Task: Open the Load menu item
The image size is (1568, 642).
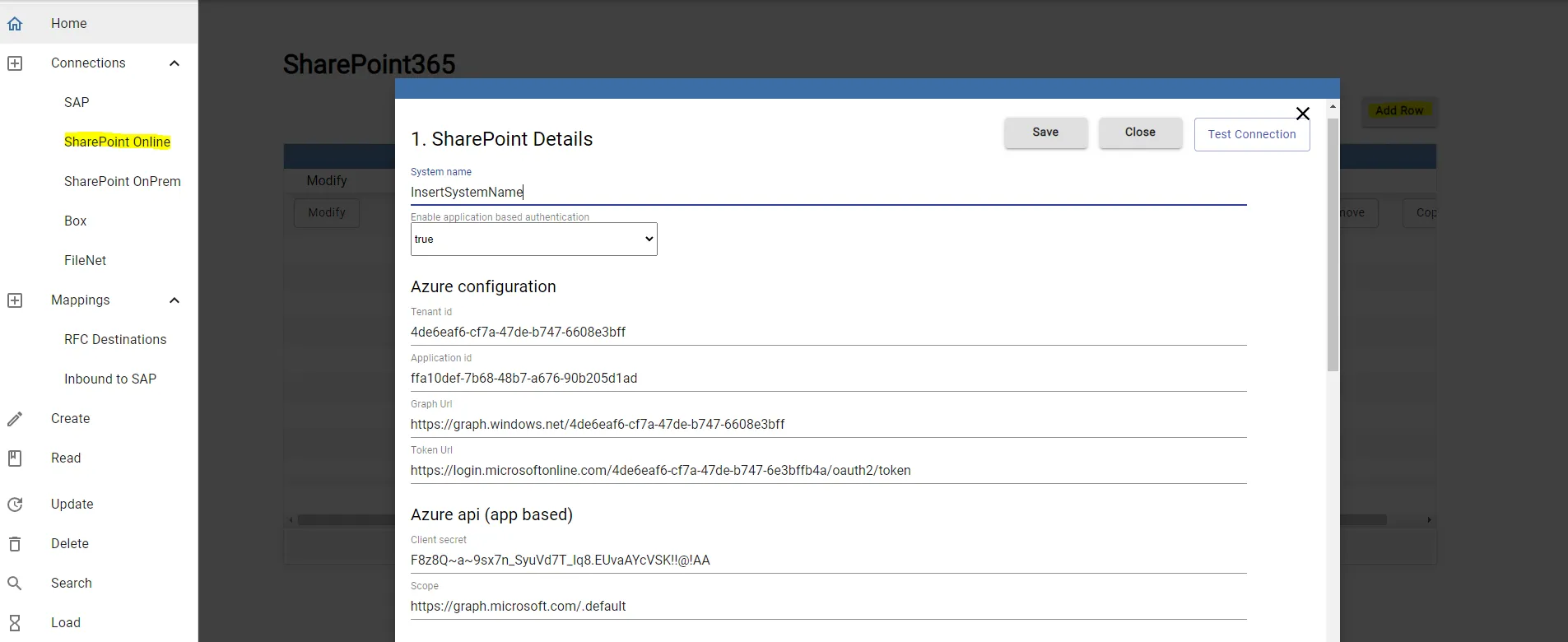Action: click(x=66, y=623)
